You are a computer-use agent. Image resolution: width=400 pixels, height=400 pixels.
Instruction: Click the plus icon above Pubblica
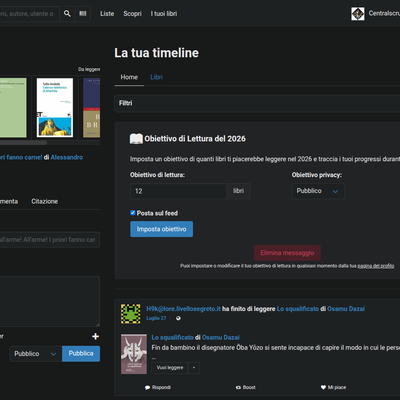(x=95, y=336)
